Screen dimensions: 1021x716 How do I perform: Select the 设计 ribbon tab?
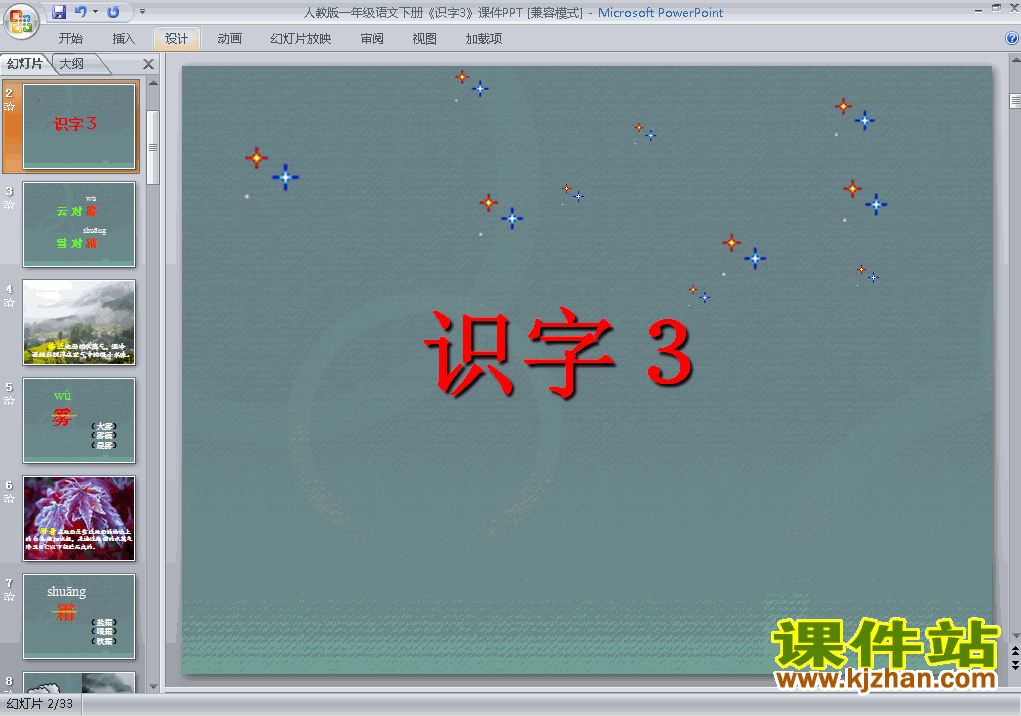(x=176, y=39)
